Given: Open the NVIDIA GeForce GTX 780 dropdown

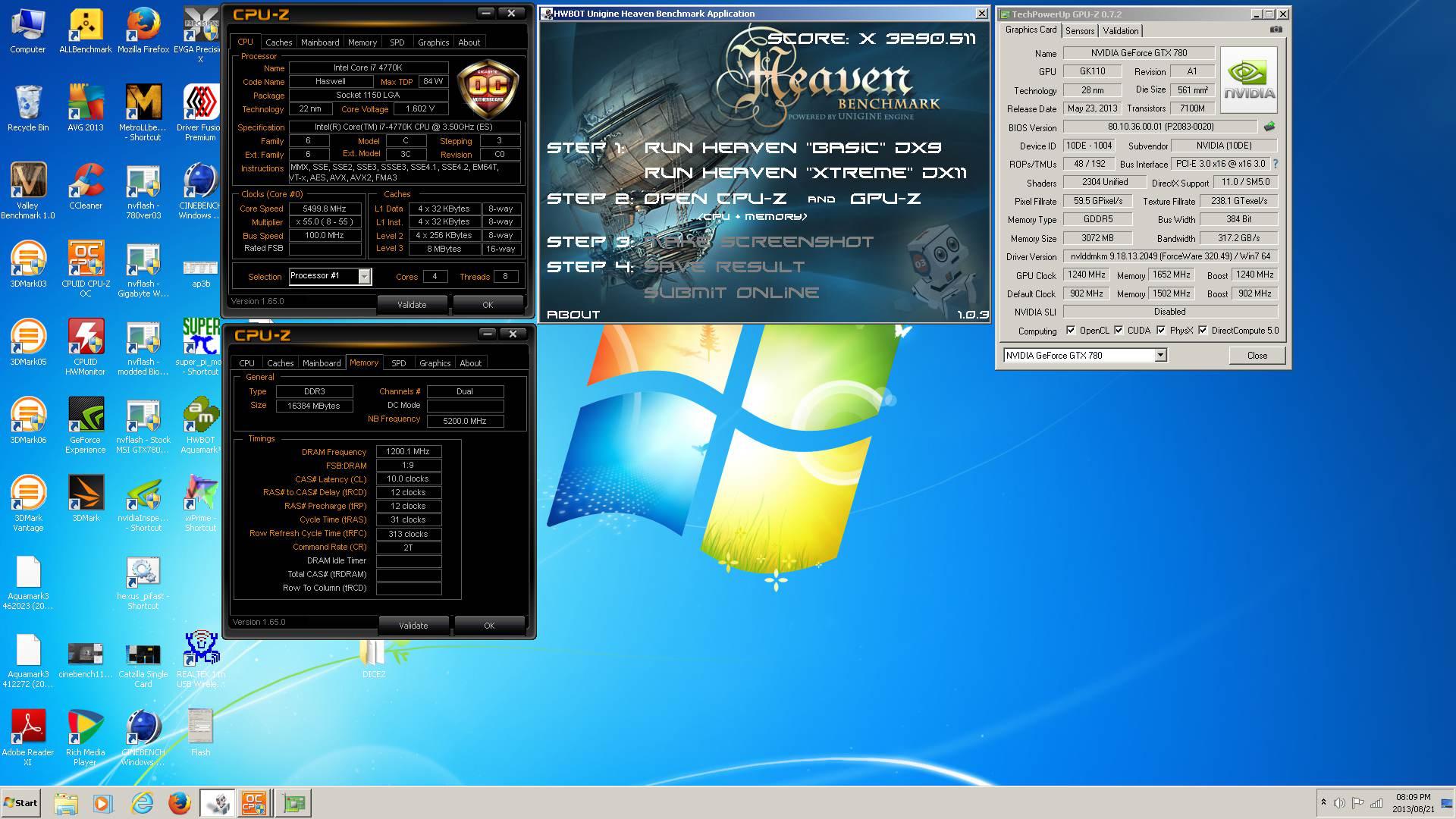Looking at the screenshot, I should (1160, 355).
